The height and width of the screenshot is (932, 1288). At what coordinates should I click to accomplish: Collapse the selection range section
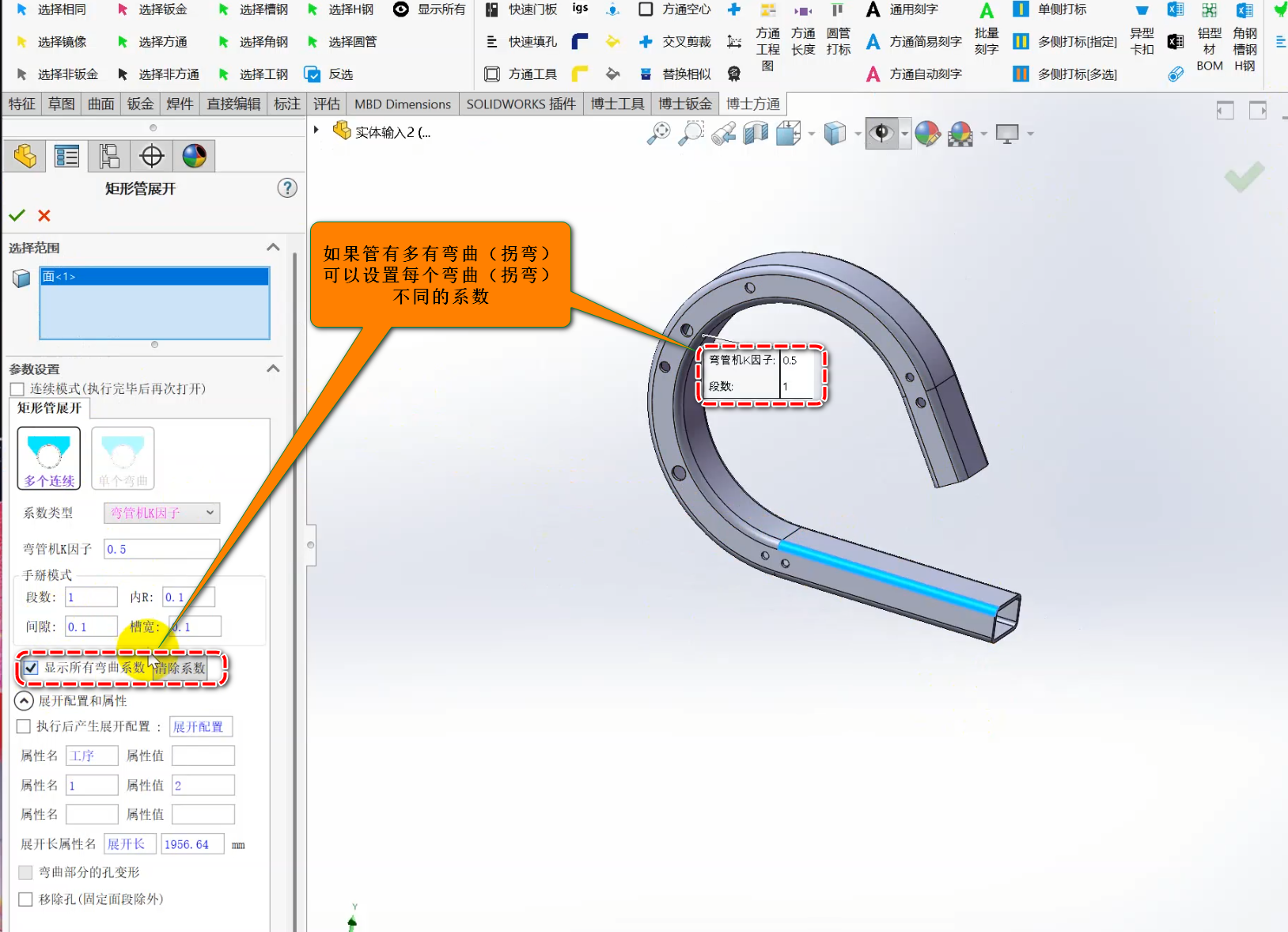273,248
